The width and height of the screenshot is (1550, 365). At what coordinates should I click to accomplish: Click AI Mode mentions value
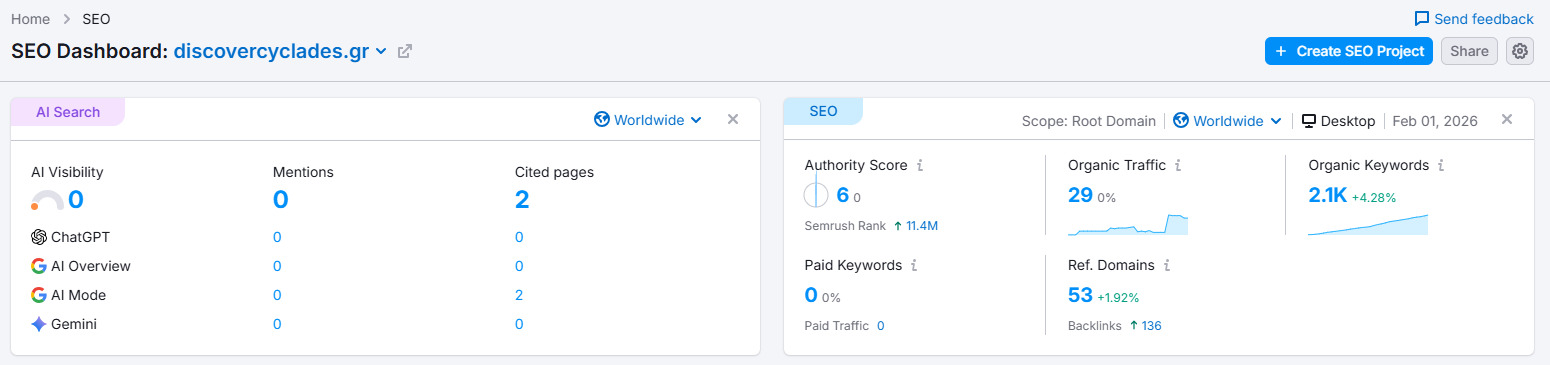click(x=277, y=295)
